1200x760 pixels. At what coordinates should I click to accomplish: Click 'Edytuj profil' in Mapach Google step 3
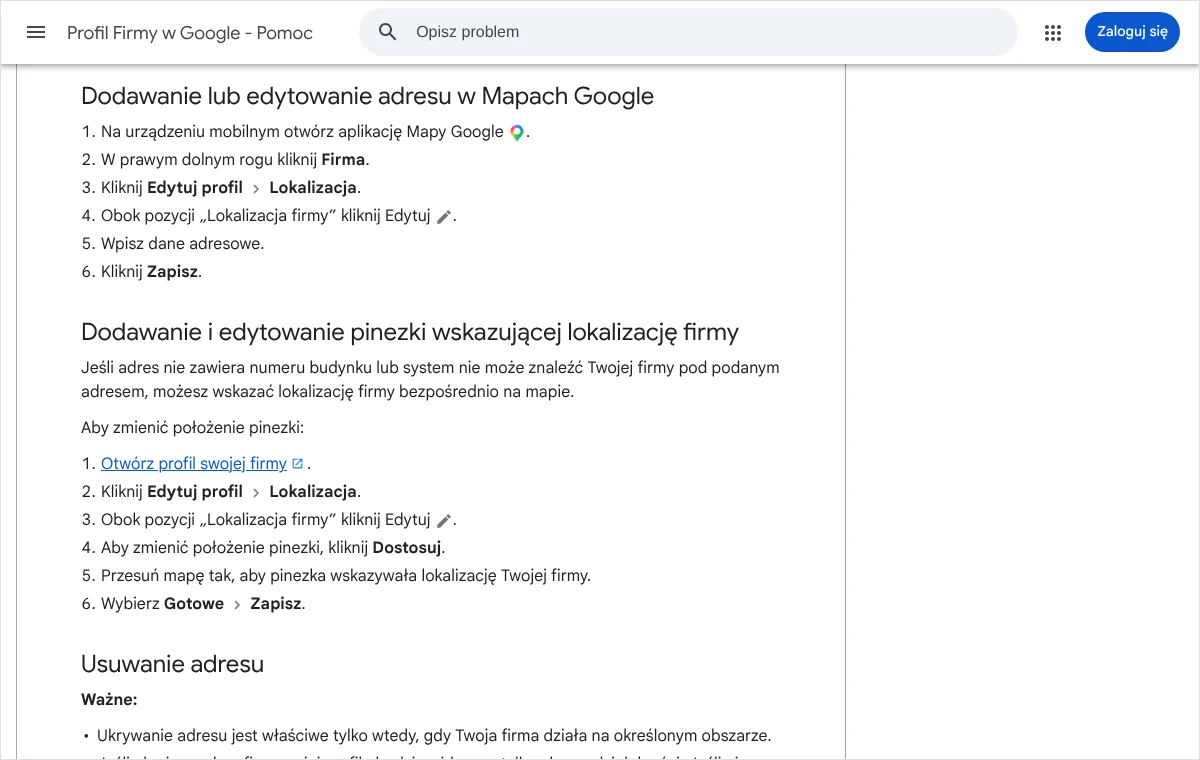(x=195, y=188)
